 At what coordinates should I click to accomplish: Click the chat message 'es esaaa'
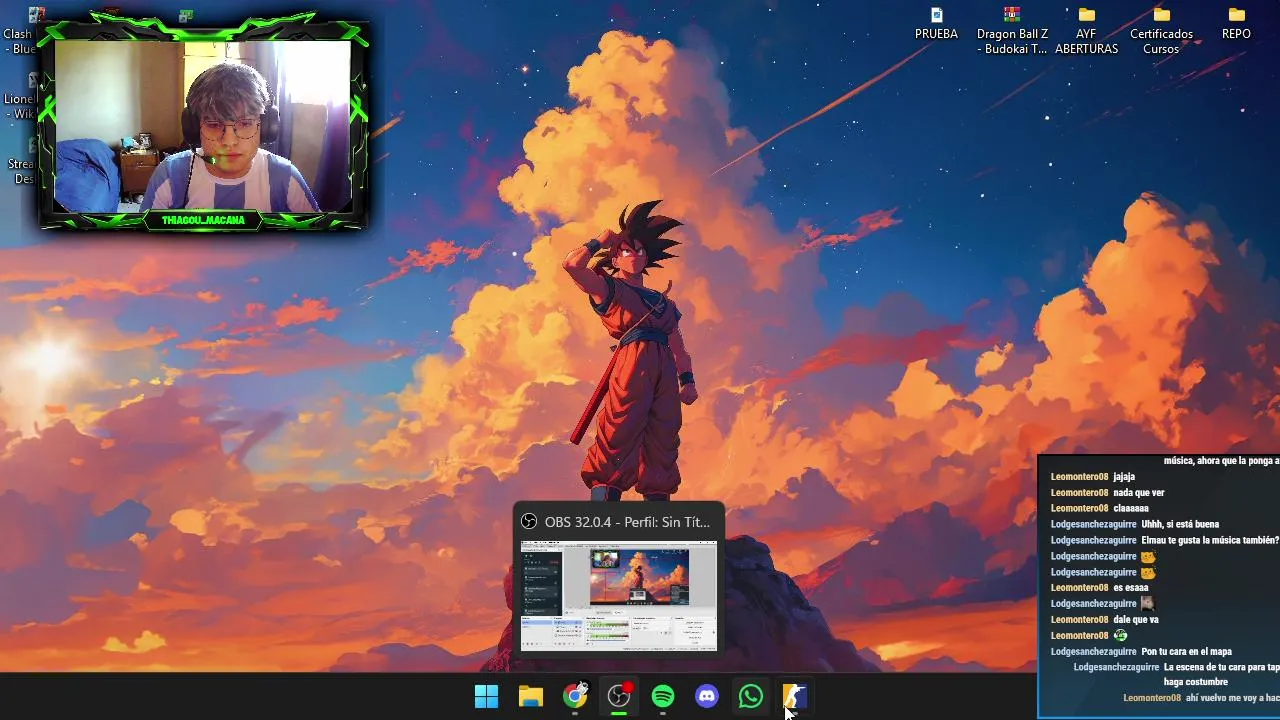click(x=1130, y=588)
